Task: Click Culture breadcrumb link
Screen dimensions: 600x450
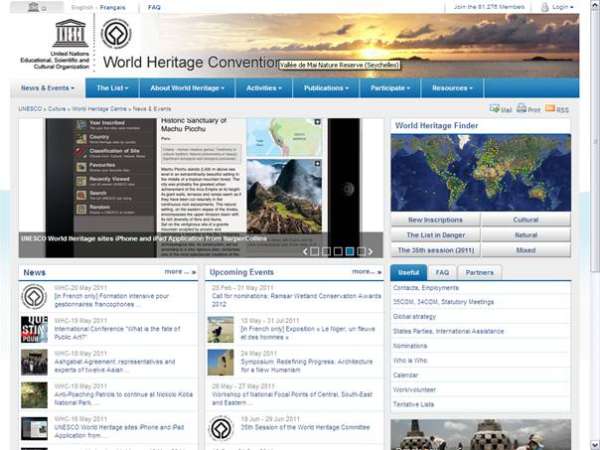Action: (57, 109)
